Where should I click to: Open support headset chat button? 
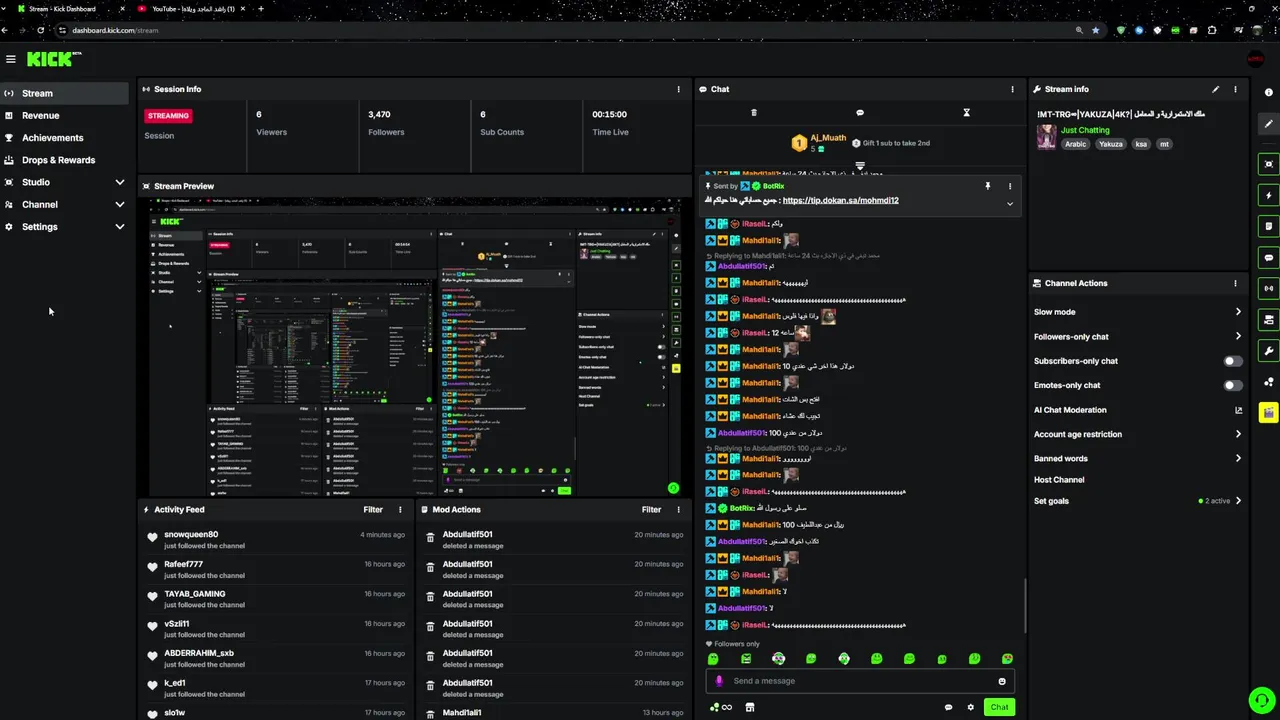click(1262, 700)
